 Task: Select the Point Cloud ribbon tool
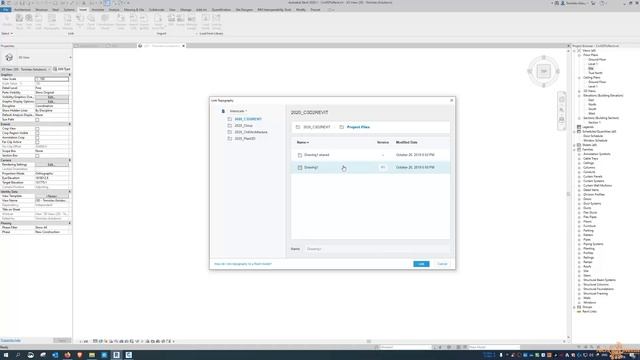91,21
